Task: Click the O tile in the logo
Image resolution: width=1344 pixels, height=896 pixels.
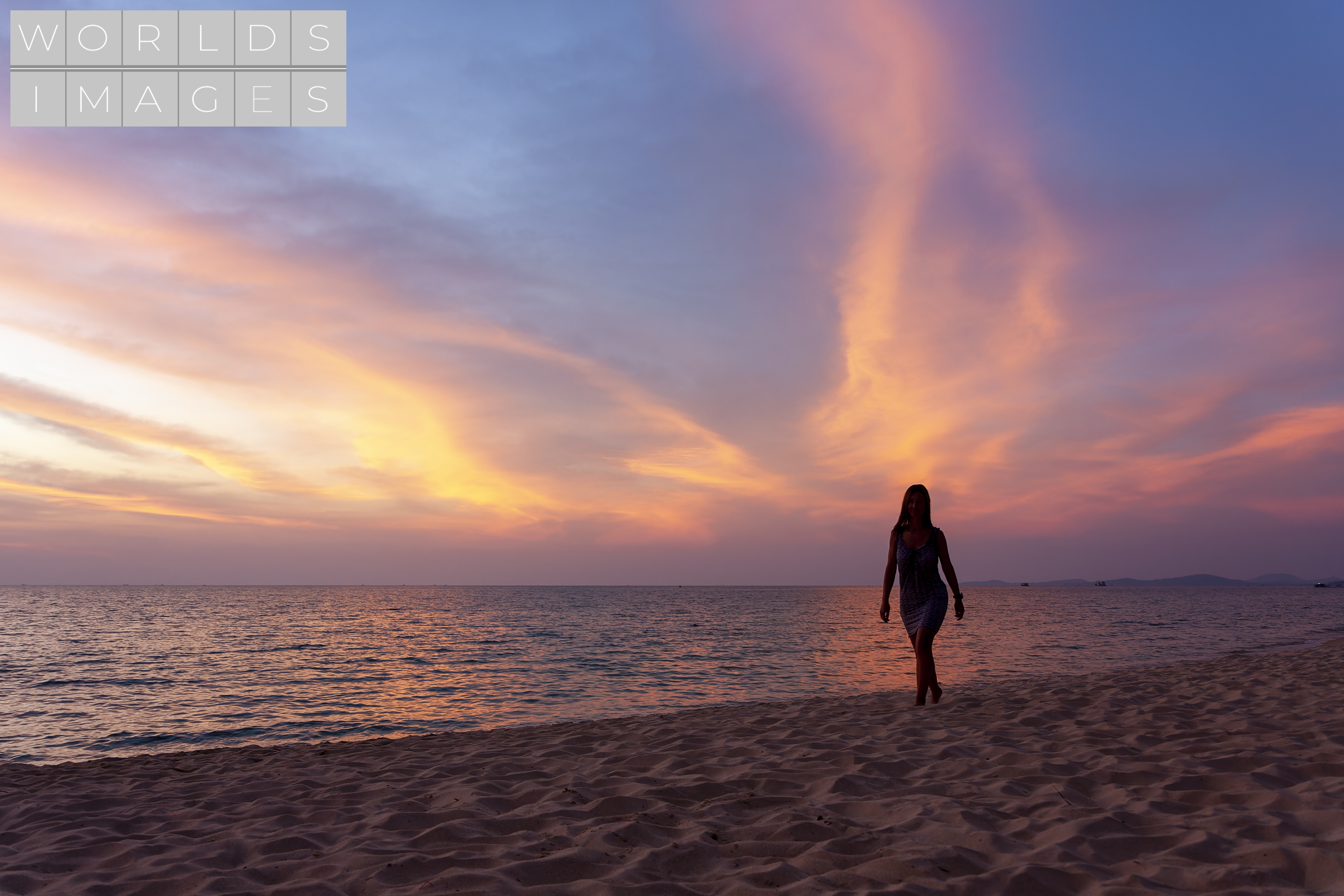Action: point(93,38)
